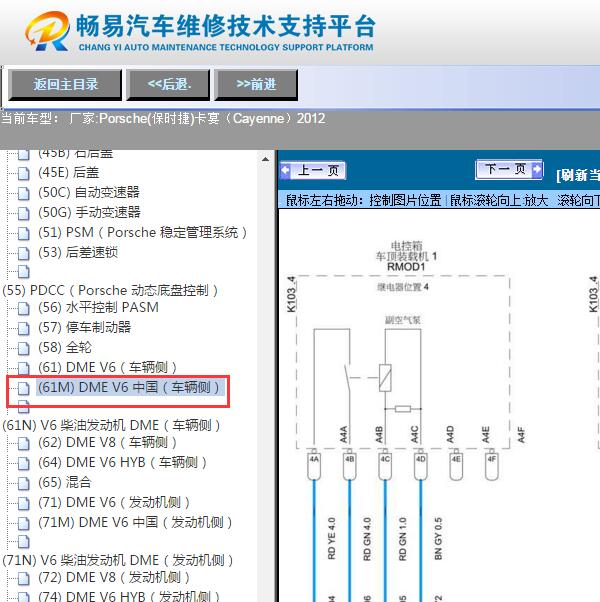This screenshot has height=602, width=600.
Task: Select (51) PSM Porsche 稳定管理系统
Action: [142, 233]
